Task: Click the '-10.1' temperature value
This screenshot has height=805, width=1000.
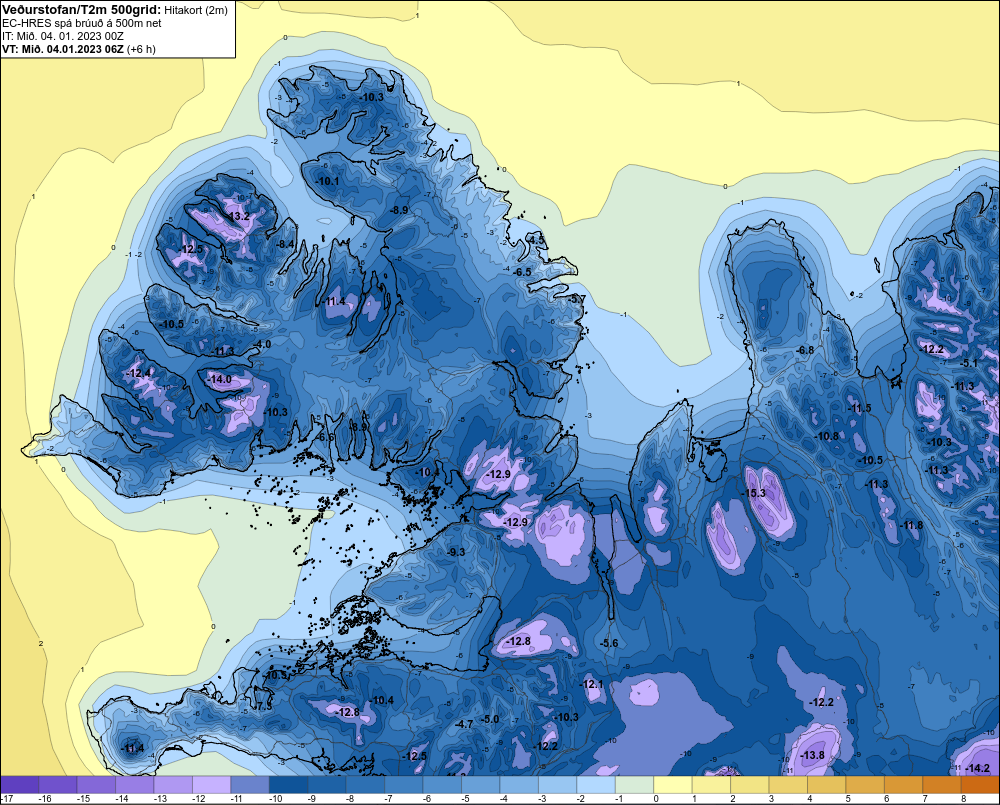Action: 328,181
